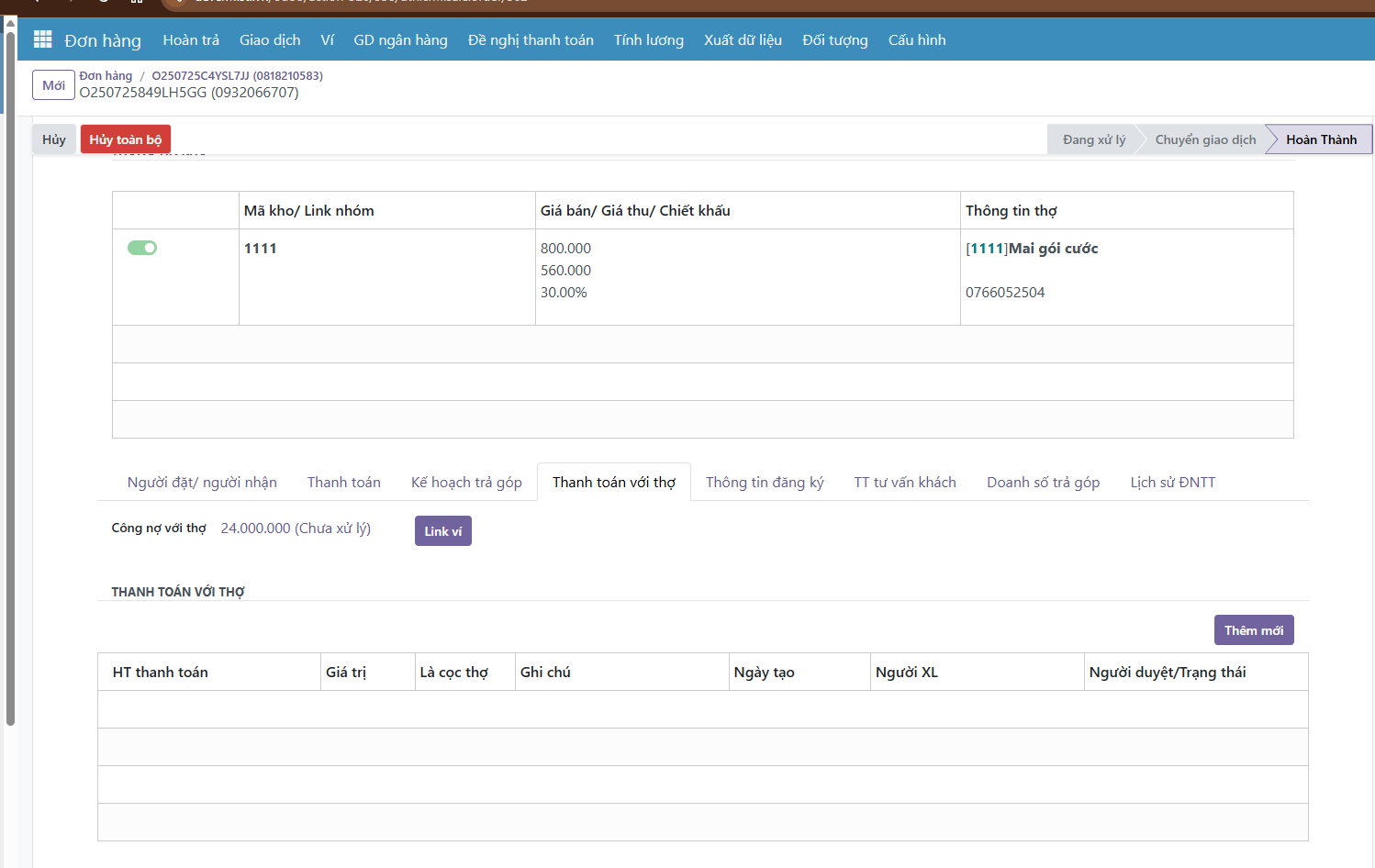Switch to Lịch sử ĐNTT tab
The image size is (1375, 868).
(1173, 483)
